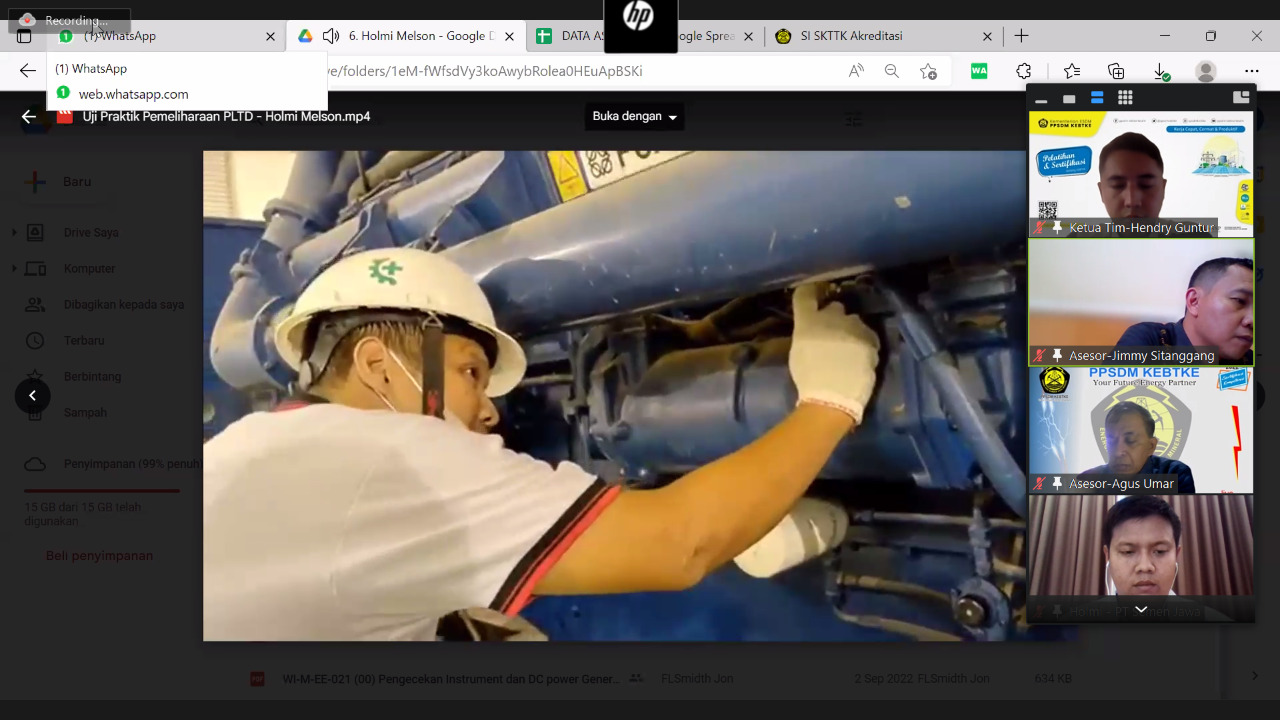Click the muted mic icon on Agus Umar's video
The image size is (1280, 720).
1040,484
